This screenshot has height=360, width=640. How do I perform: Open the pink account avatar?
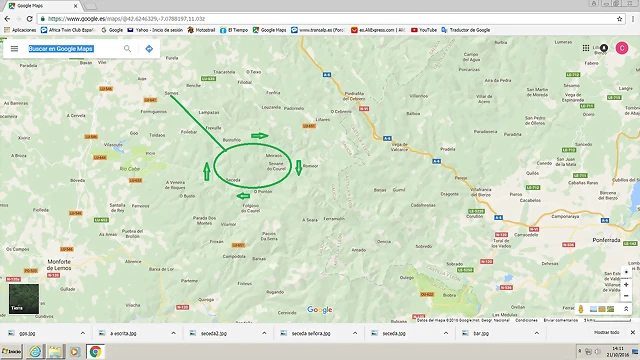622,48
